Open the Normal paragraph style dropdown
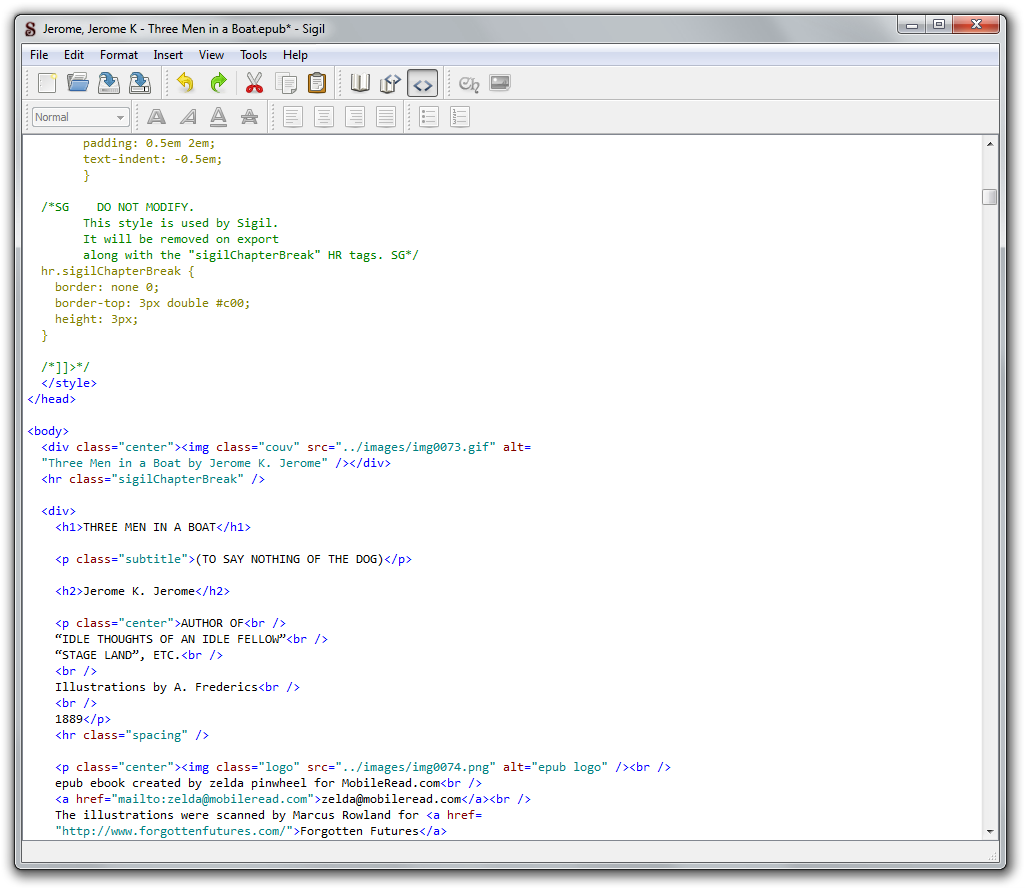 (x=80, y=117)
